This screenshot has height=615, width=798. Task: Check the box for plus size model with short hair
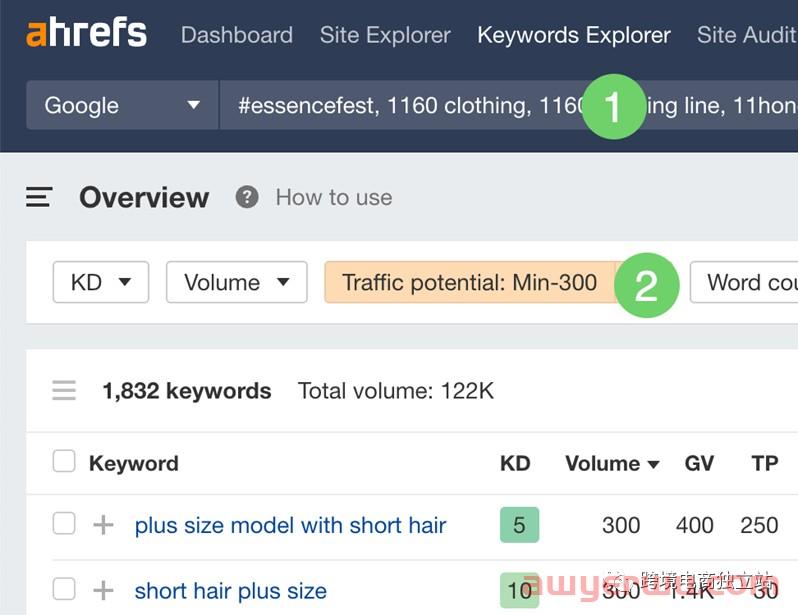tap(64, 523)
